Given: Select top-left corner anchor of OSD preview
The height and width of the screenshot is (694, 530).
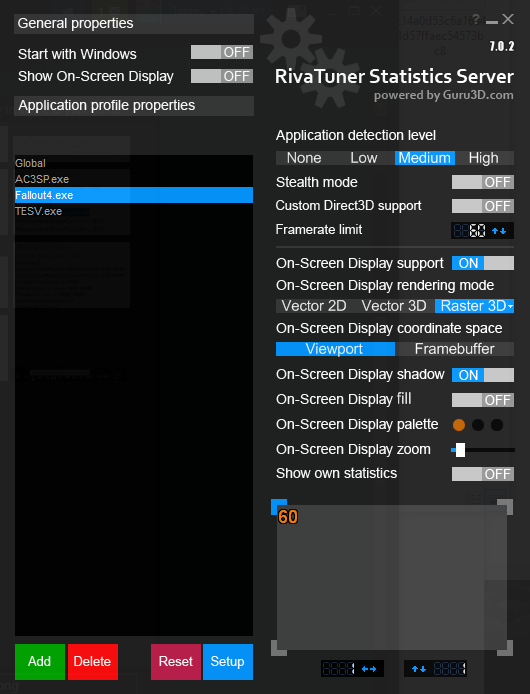Looking at the screenshot, I should [x=279, y=507].
